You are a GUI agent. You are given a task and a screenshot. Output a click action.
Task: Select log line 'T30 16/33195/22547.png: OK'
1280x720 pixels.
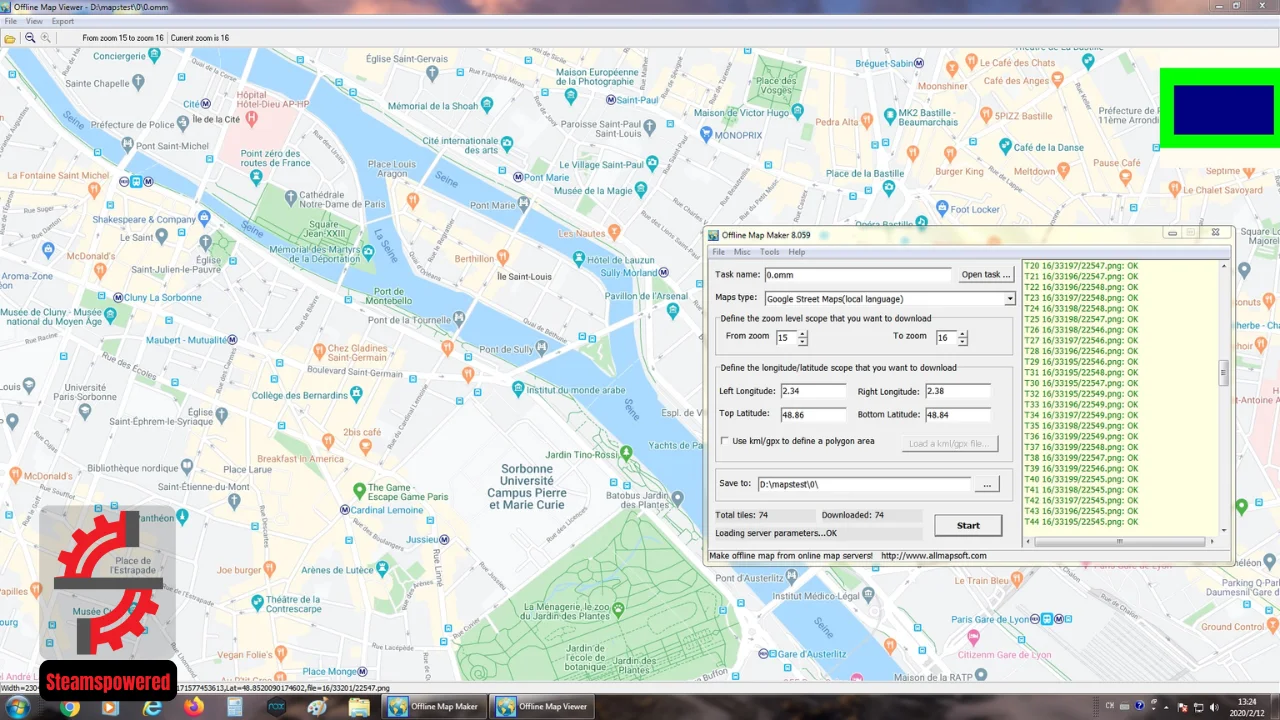tap(1081, 383)
